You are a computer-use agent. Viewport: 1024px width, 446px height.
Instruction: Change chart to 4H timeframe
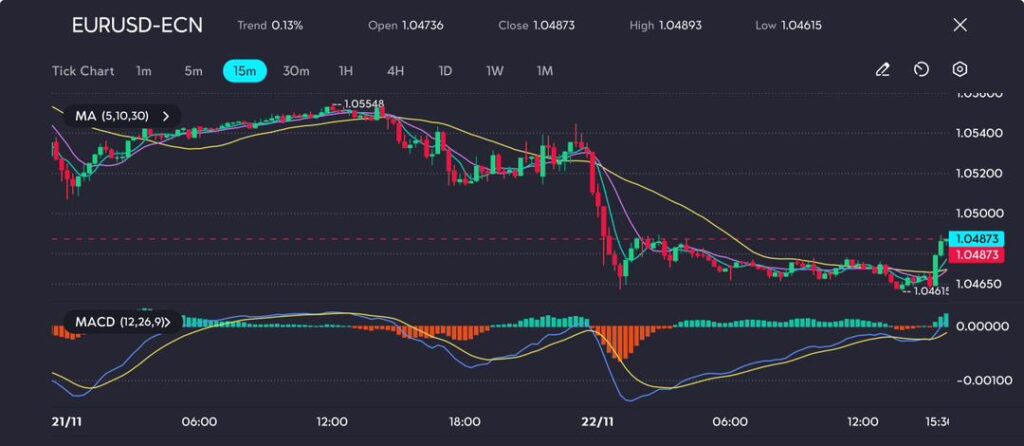click(x=395, y=71)
